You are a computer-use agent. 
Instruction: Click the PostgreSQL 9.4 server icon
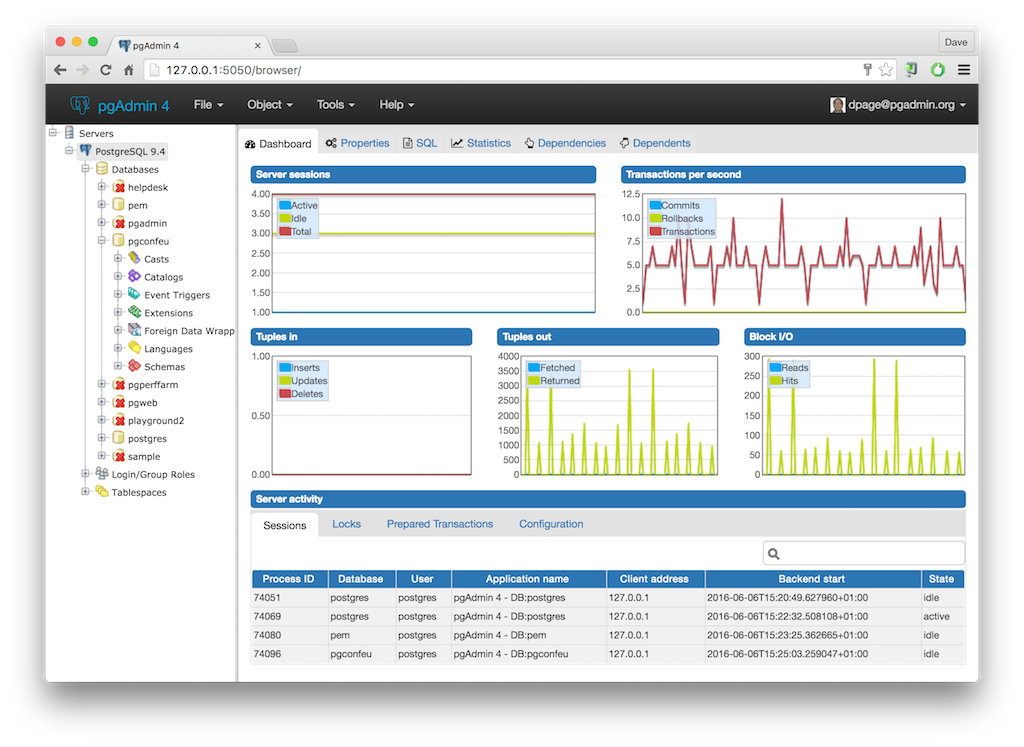click(x=86, y=151)
